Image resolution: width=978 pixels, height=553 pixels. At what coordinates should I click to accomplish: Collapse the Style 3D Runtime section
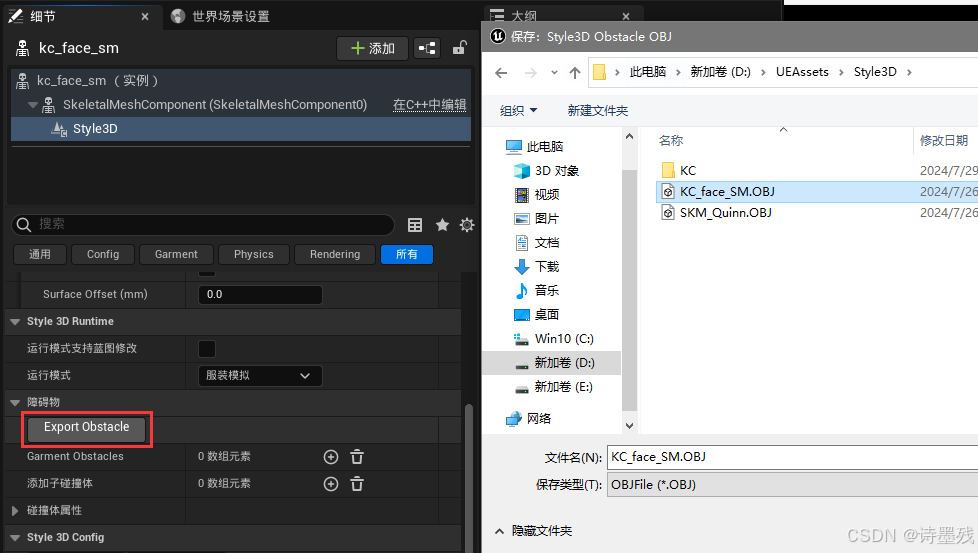click(15, 322)
